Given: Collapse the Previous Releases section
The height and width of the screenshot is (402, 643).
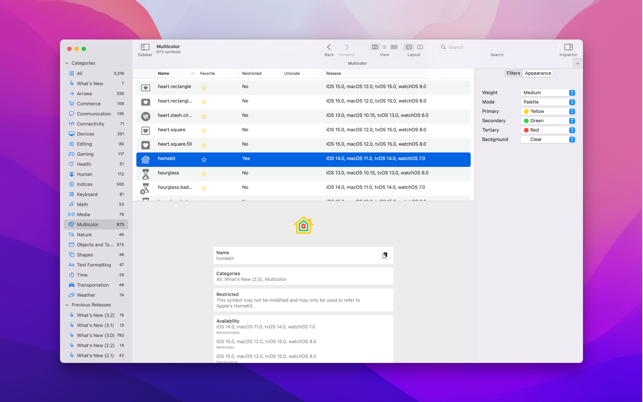Looking at the screenshot, I should tap(67, 305).
